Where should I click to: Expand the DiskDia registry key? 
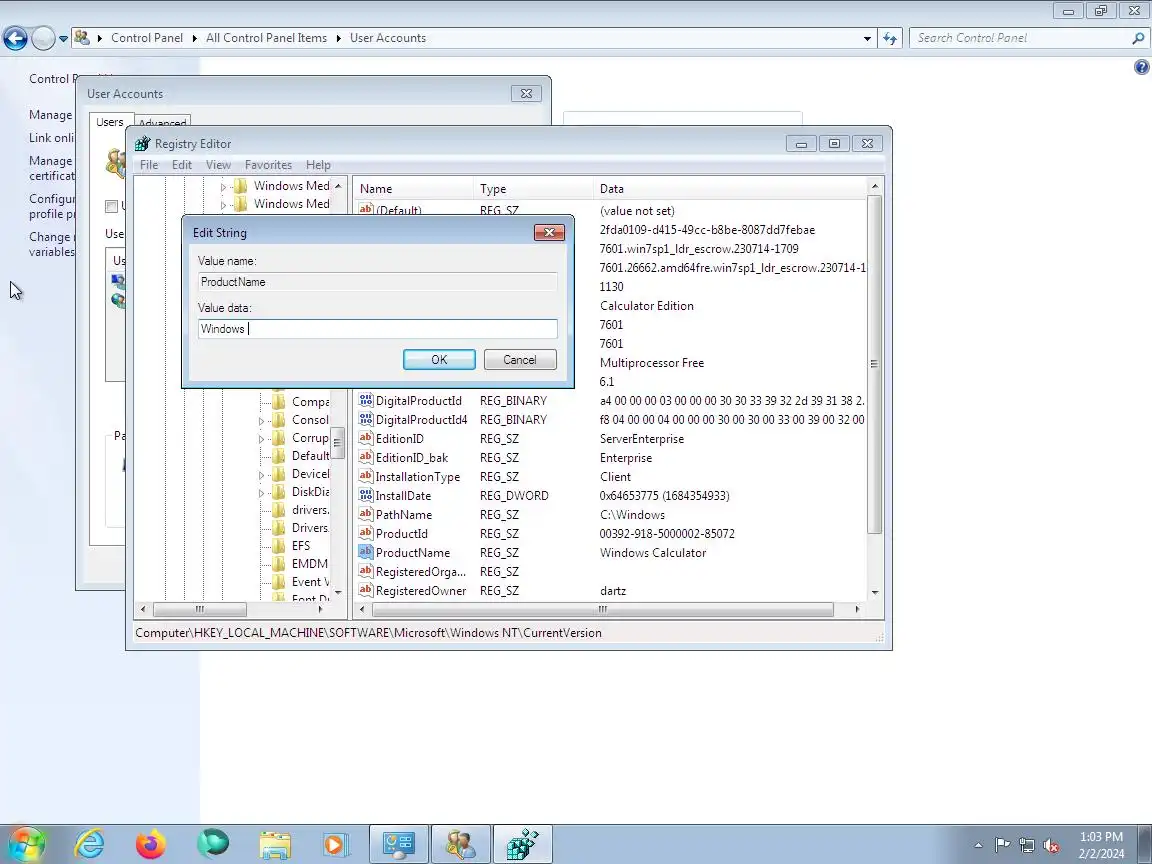[261, 492]
